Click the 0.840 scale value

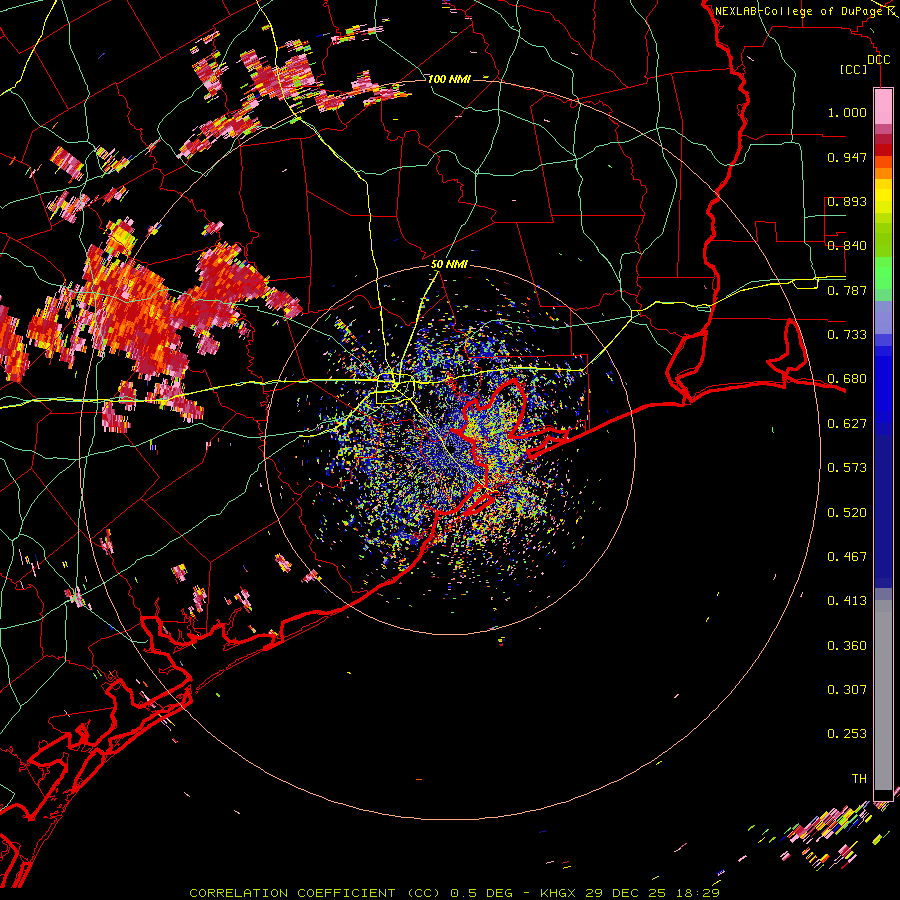click(847, 246)
